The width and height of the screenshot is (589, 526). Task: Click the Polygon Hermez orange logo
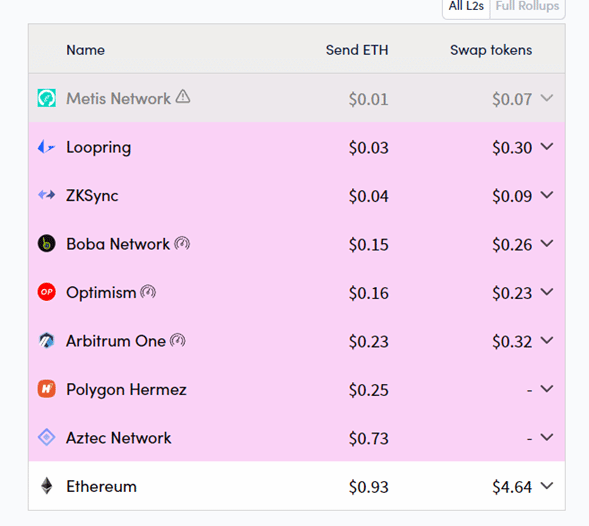click(47, 389)
